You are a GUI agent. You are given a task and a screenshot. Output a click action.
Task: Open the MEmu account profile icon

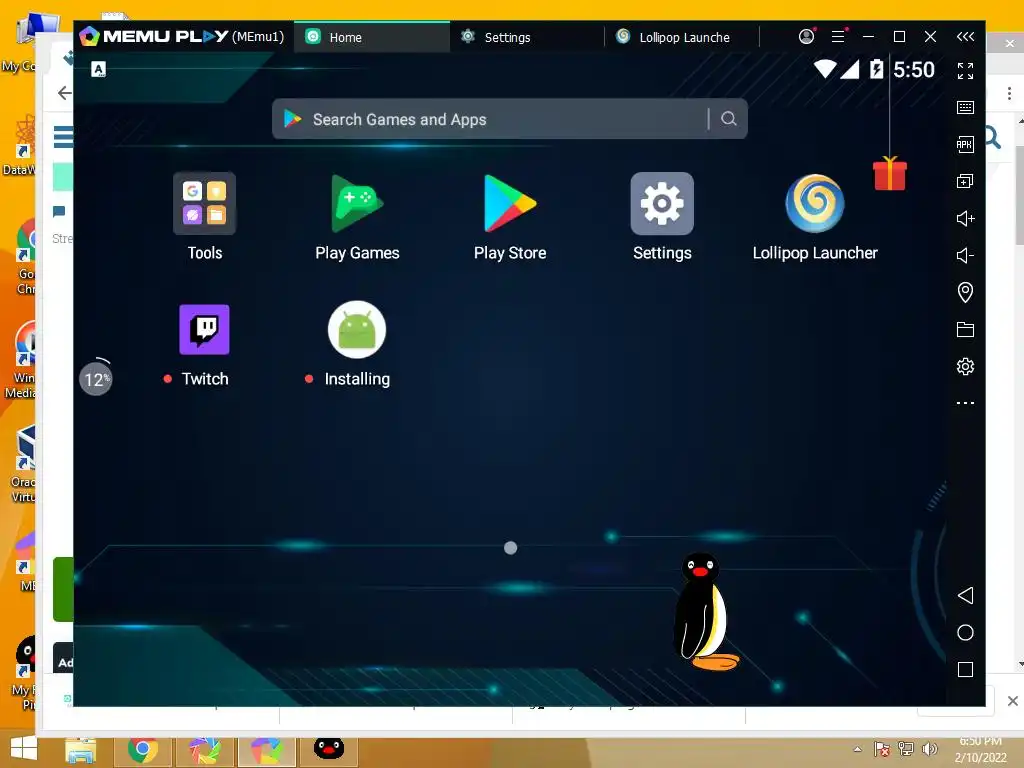point(807,37)
